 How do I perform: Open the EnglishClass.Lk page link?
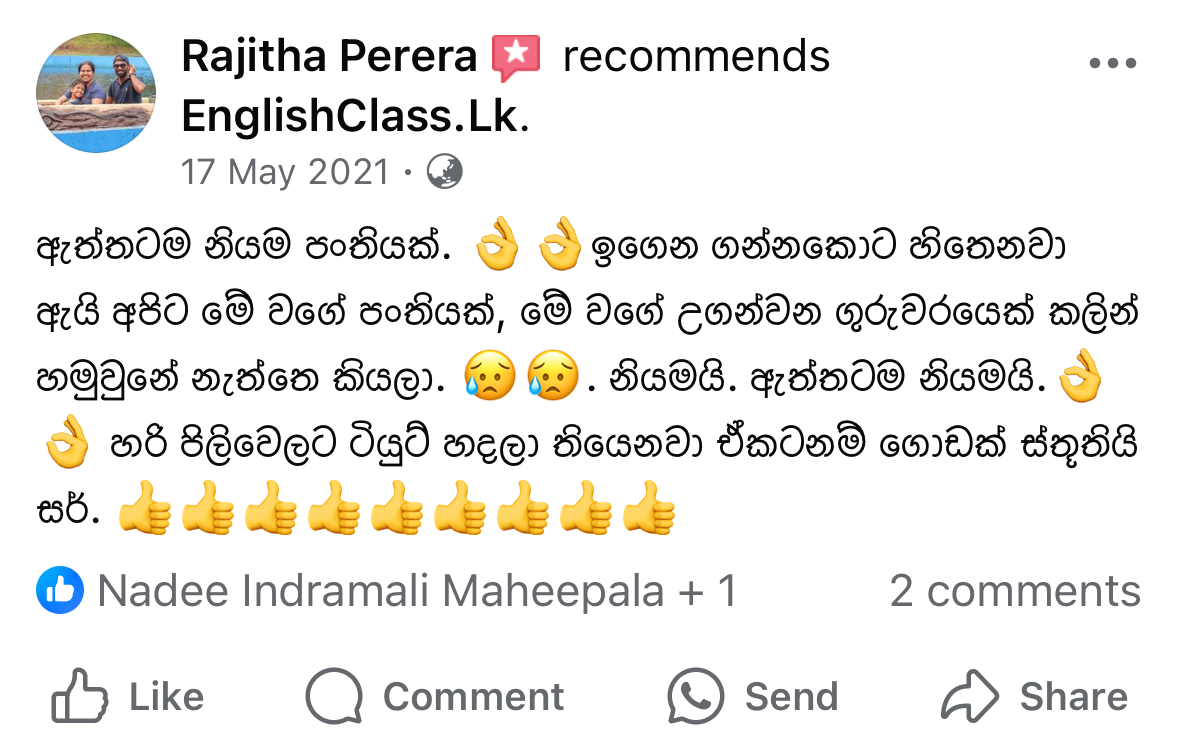coord(354,117)
